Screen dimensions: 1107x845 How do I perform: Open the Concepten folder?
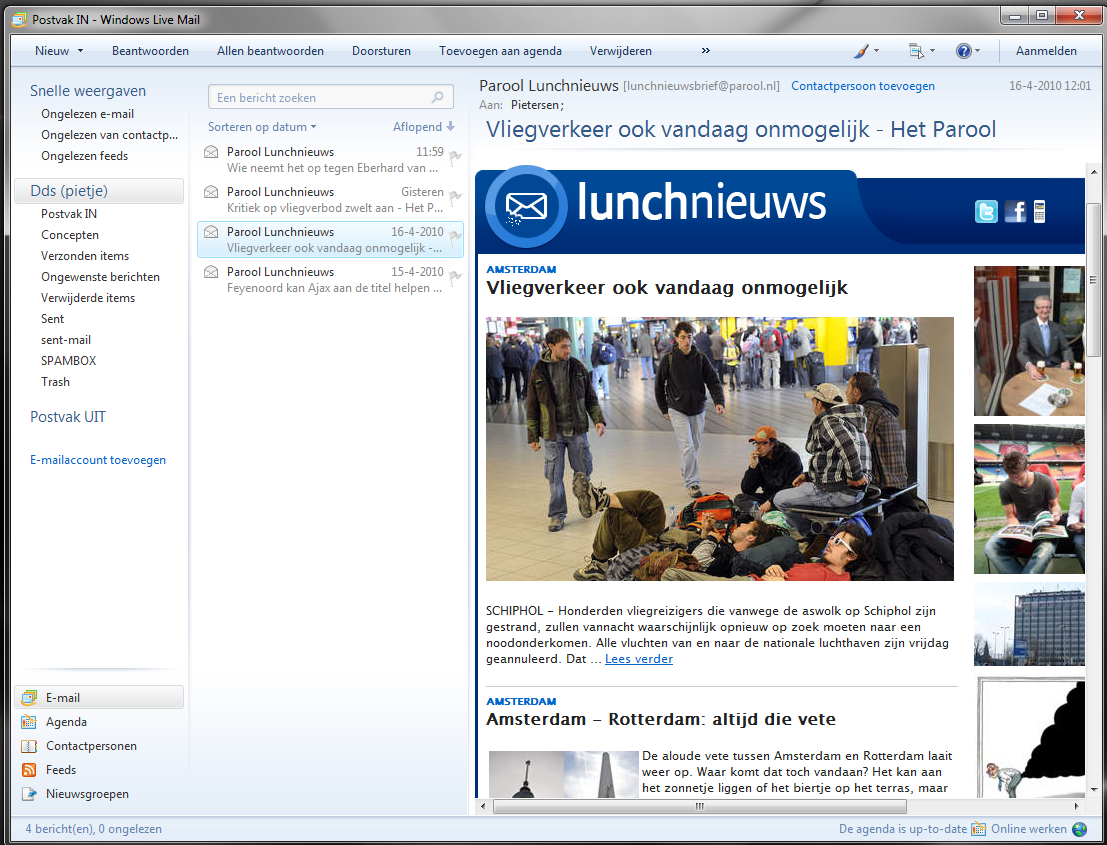[x=70, y=234]
